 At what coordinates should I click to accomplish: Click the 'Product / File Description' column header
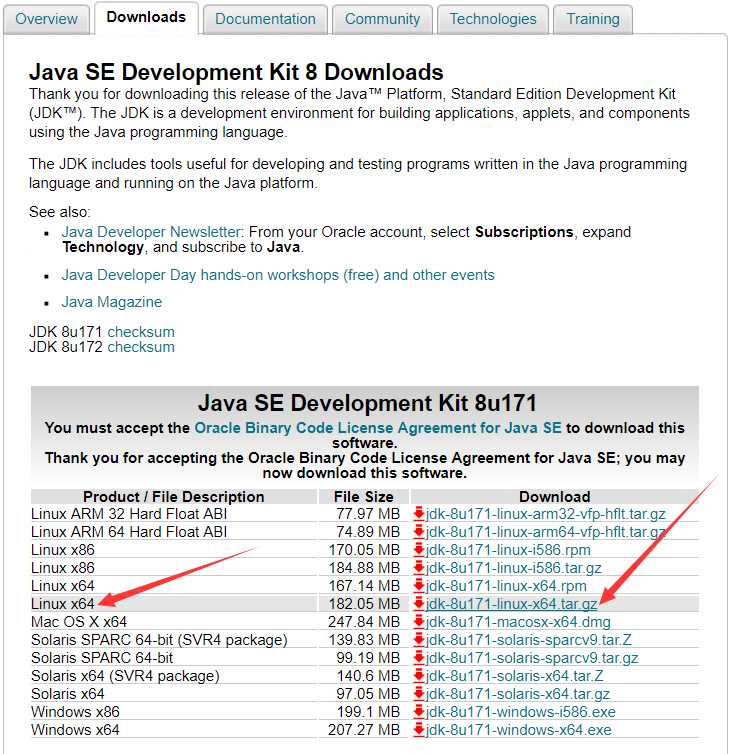[x=174, y=496]
